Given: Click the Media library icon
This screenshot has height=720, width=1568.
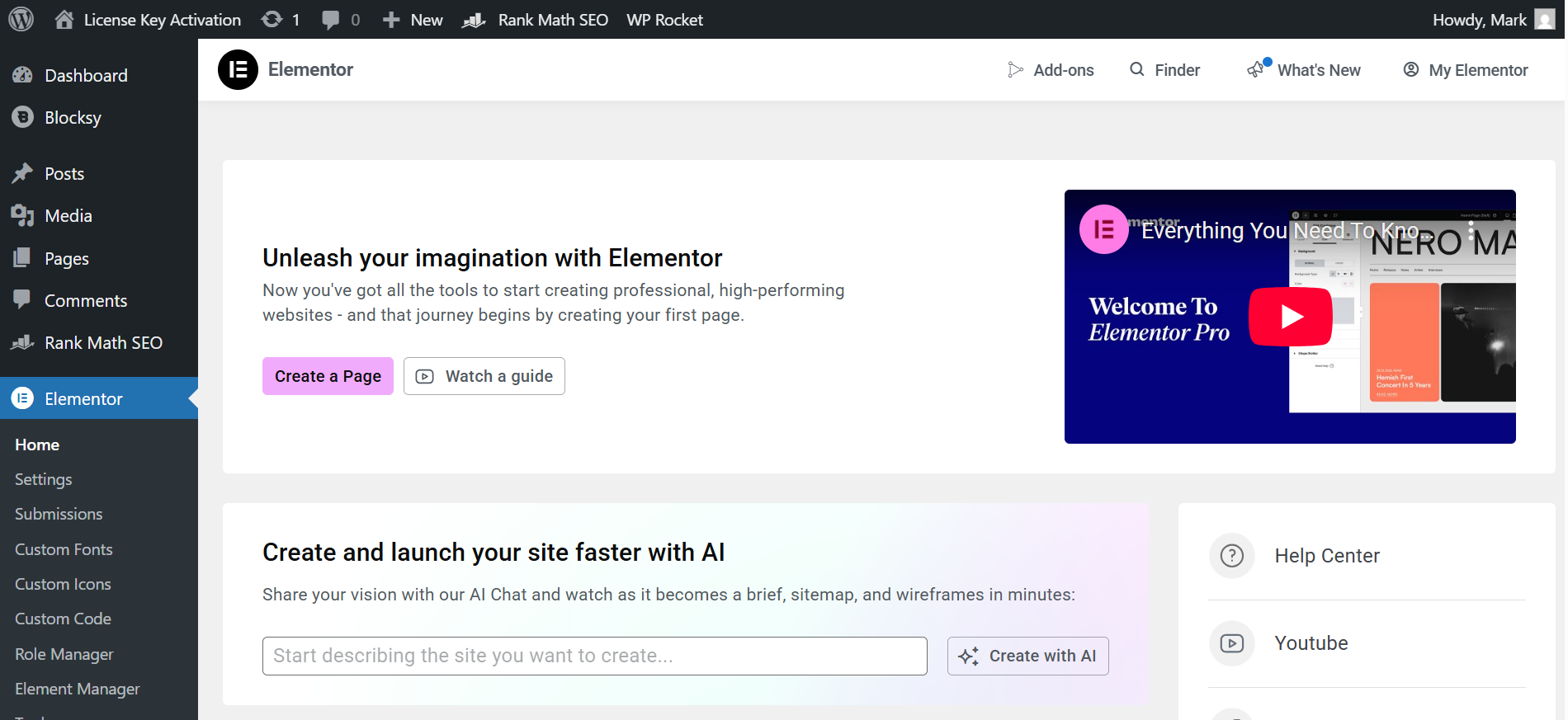Looking at the screenshot, I should coord(23,216).
